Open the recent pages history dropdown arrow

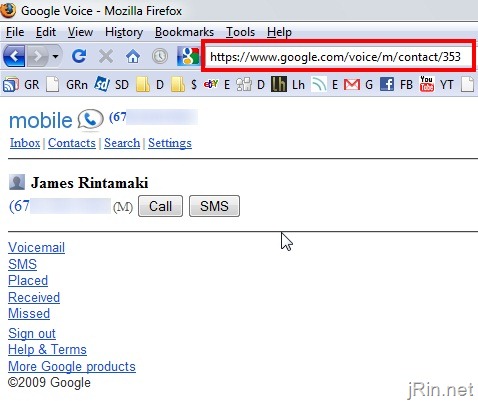[x=55, y=56]
